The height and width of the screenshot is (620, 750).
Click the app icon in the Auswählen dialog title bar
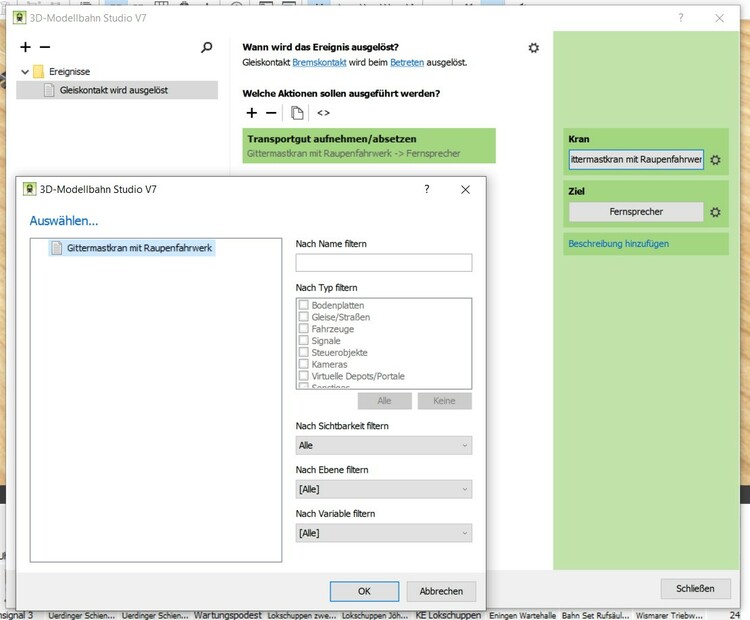pos(30,189)
